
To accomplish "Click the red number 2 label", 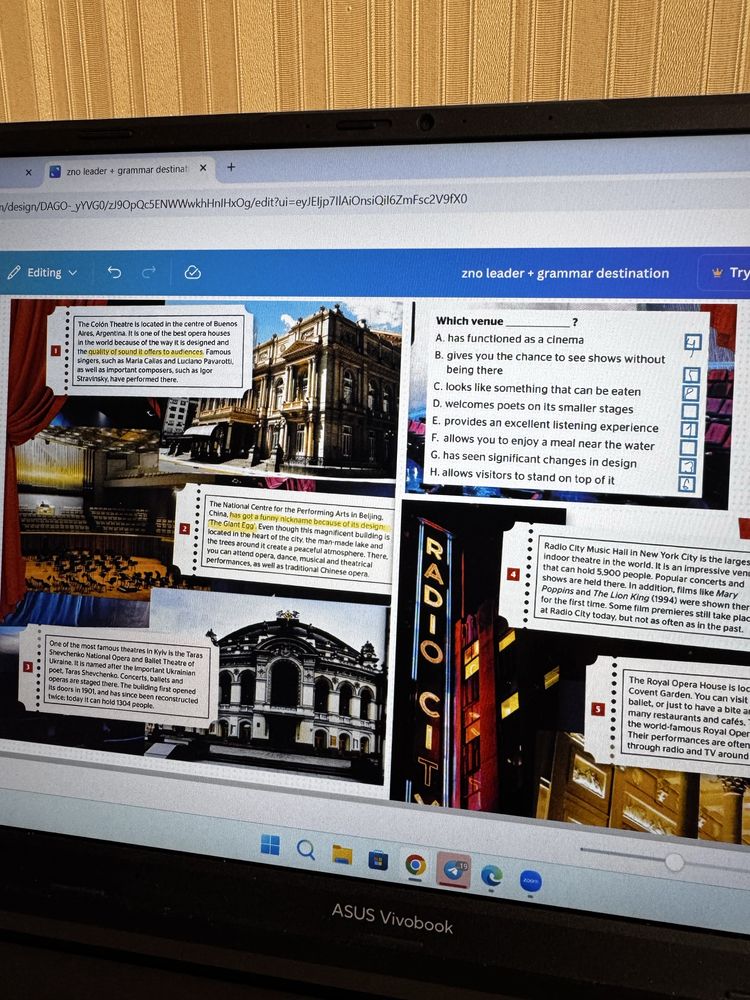I will point(185,528).
